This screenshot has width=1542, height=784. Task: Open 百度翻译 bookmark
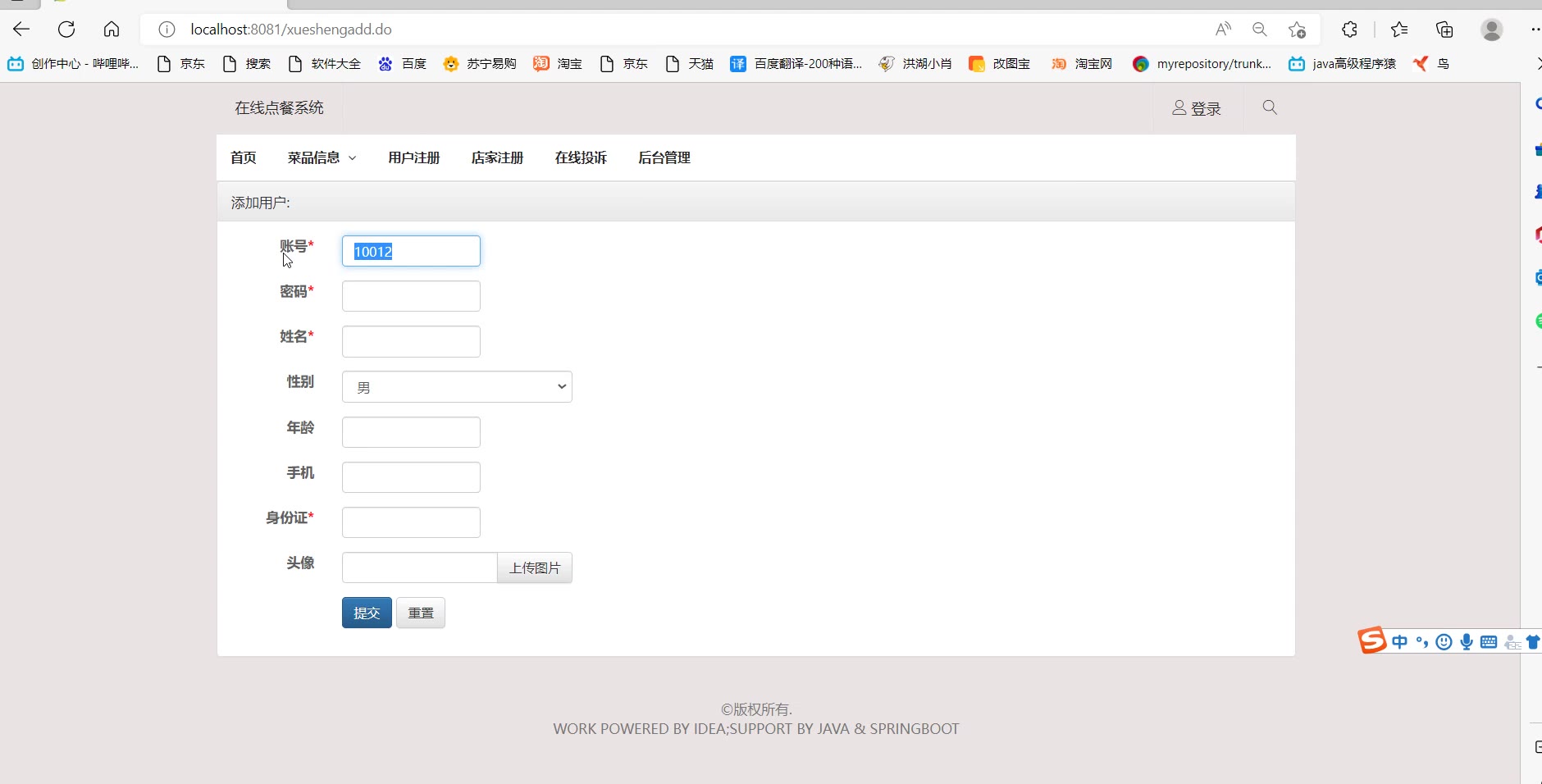[x=796, y=64]
